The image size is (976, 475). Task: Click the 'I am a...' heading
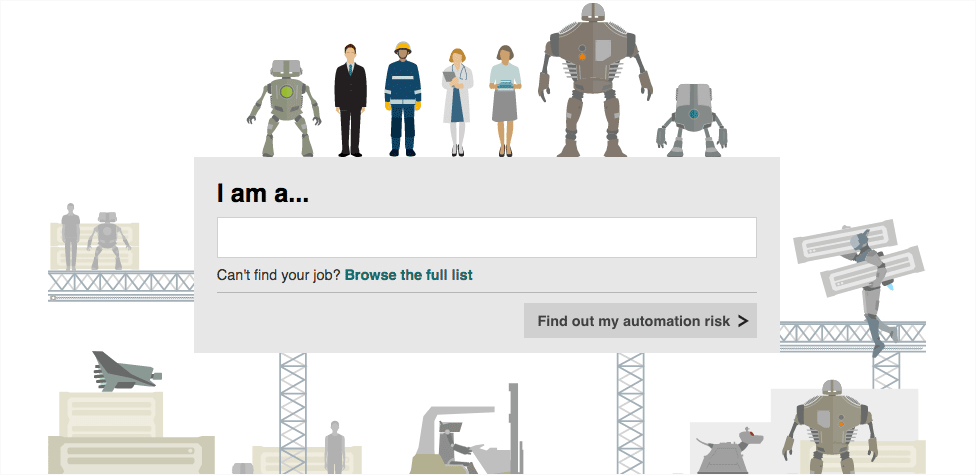pyautogui.click(x=263, y=194)
